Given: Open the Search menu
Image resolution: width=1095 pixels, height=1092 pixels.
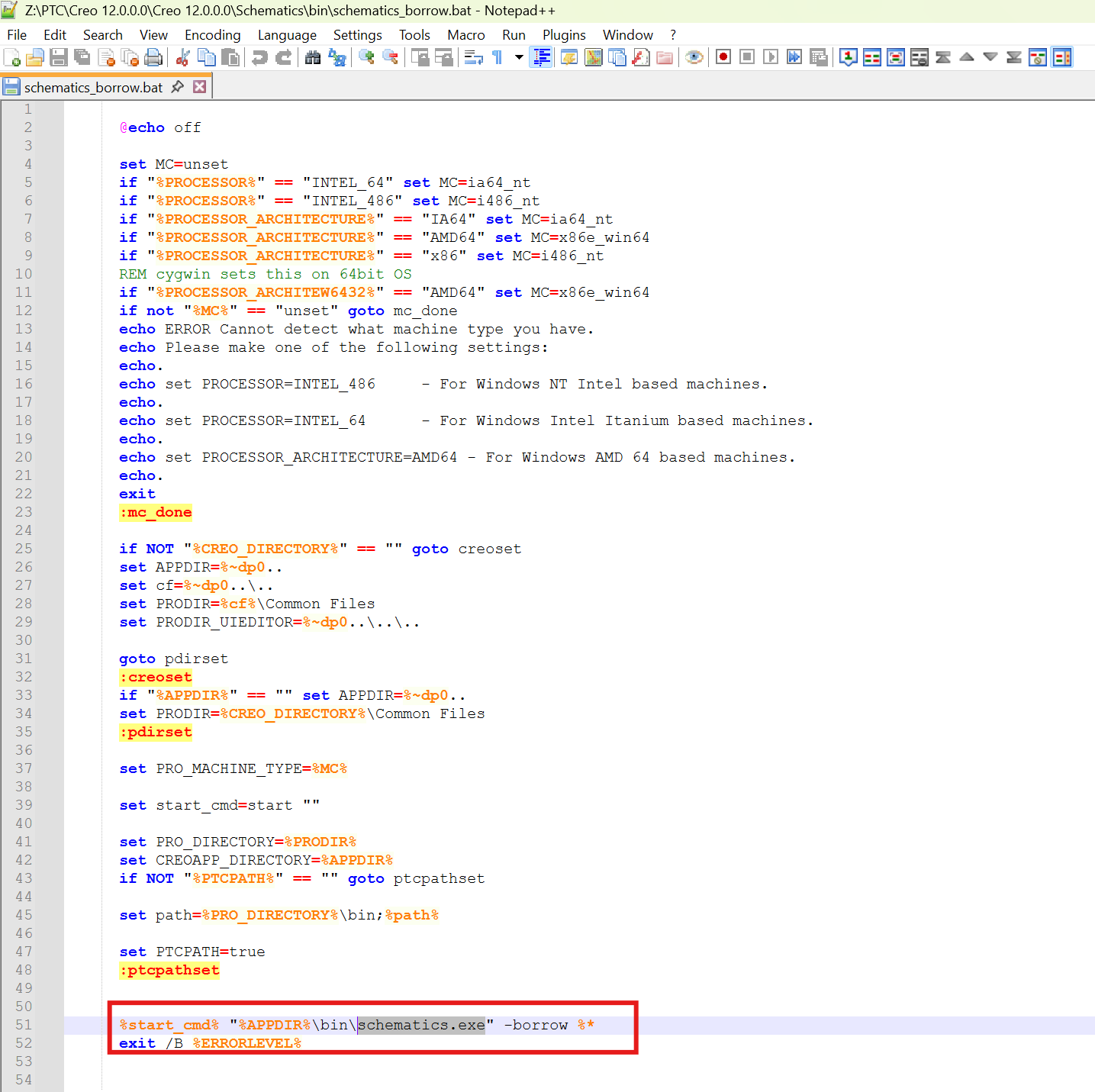Looking at the screenshot, I should 103,35.
